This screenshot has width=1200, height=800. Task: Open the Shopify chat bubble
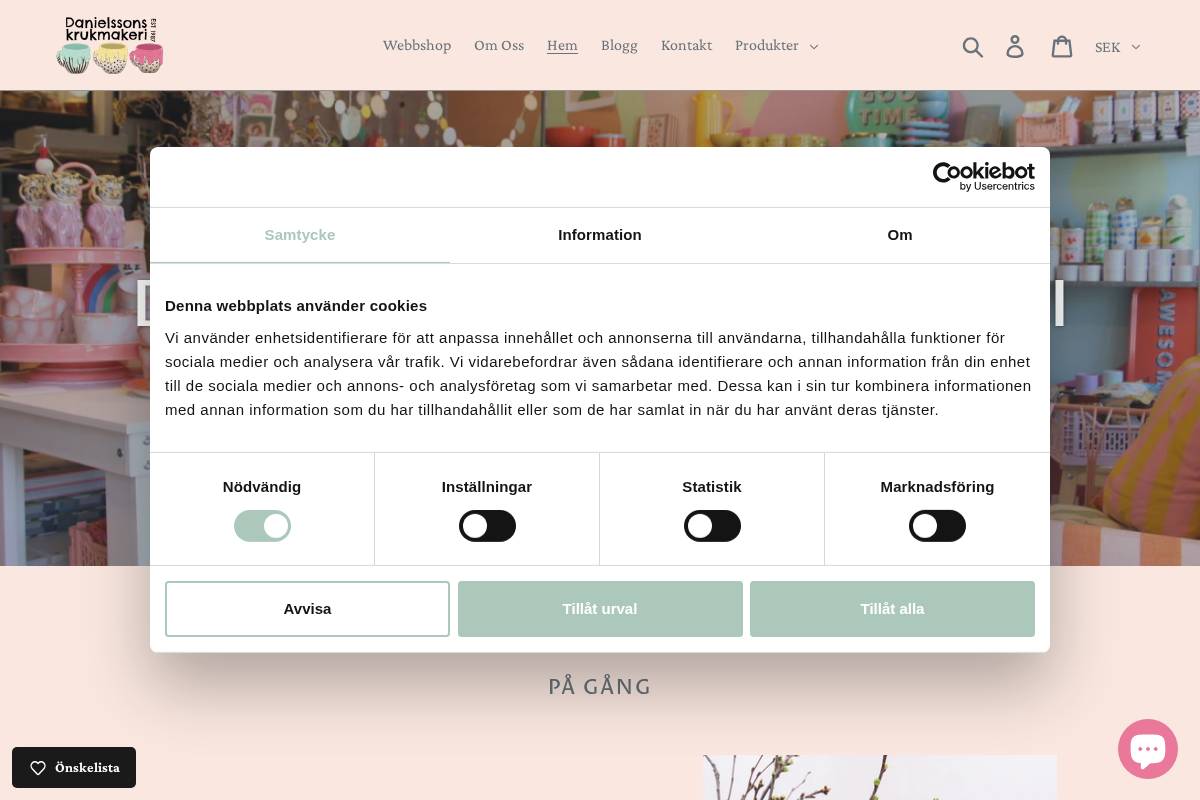click(x=1148, y=748)
